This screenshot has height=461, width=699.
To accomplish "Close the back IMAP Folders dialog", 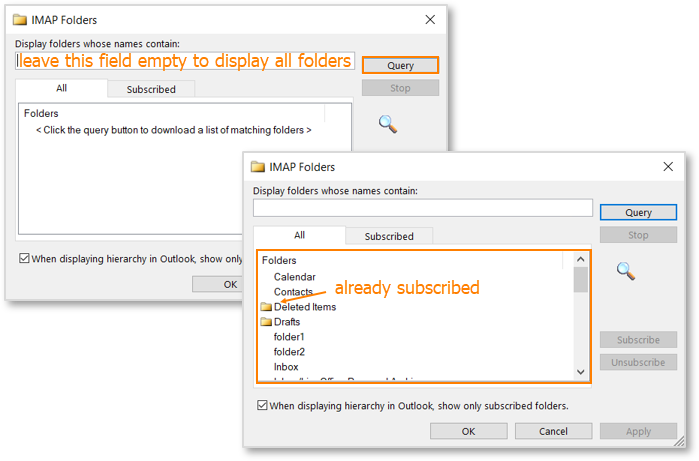I will click(x=430, y=19).
